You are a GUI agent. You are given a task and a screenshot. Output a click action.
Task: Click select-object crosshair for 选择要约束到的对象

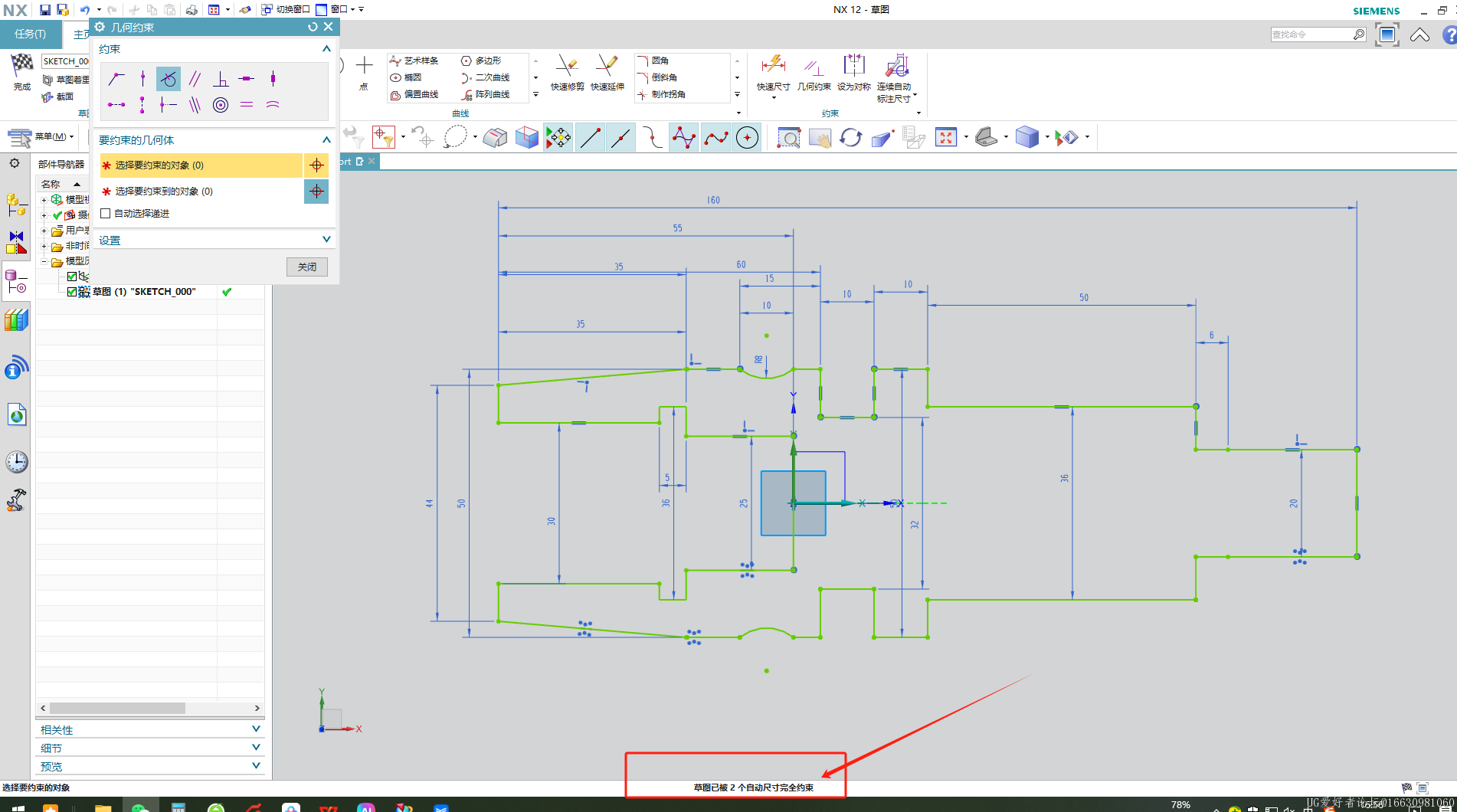click(x=316, y=191)
